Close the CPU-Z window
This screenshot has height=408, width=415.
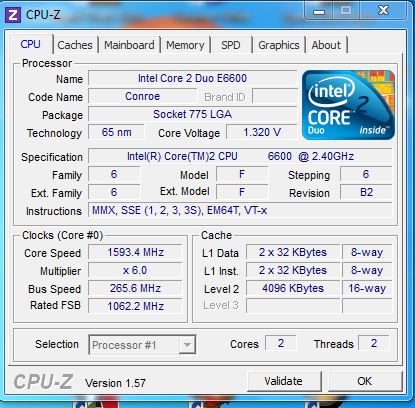pos(384,11)
